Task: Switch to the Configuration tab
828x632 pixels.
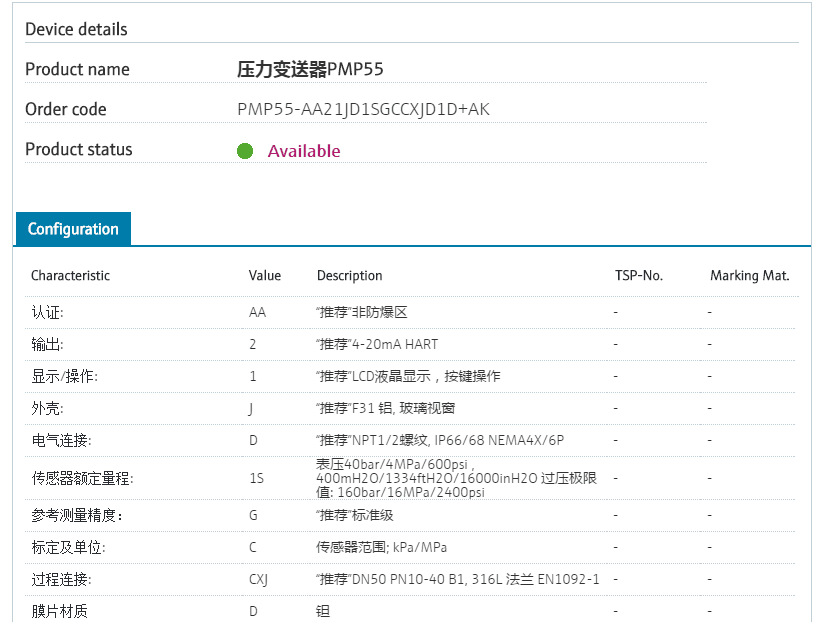Action: [x=72, y=229]
